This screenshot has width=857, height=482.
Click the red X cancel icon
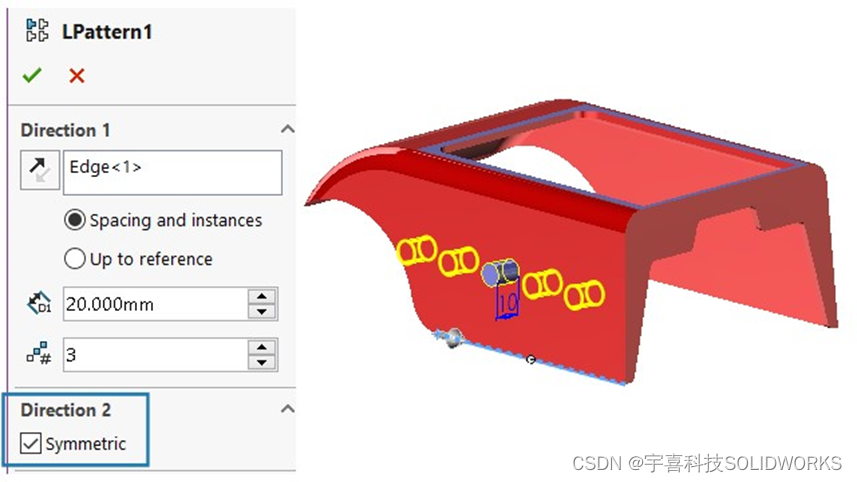coord(77,75)
